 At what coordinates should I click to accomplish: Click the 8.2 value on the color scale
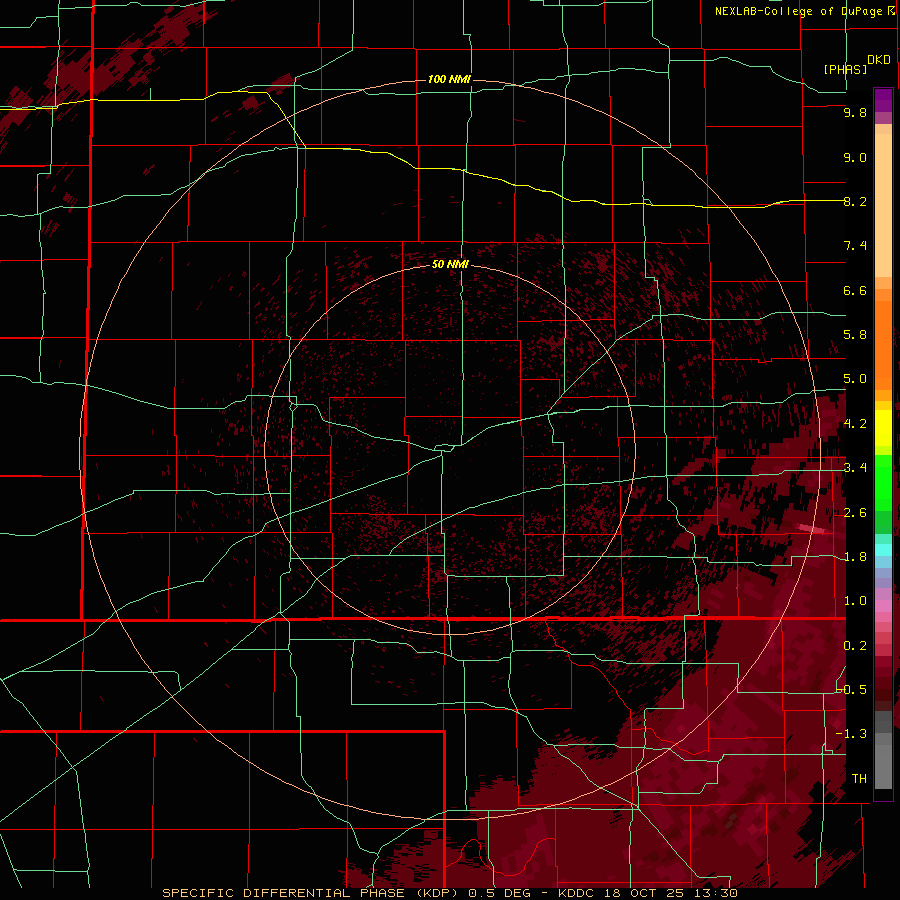[x=855, y=201]
